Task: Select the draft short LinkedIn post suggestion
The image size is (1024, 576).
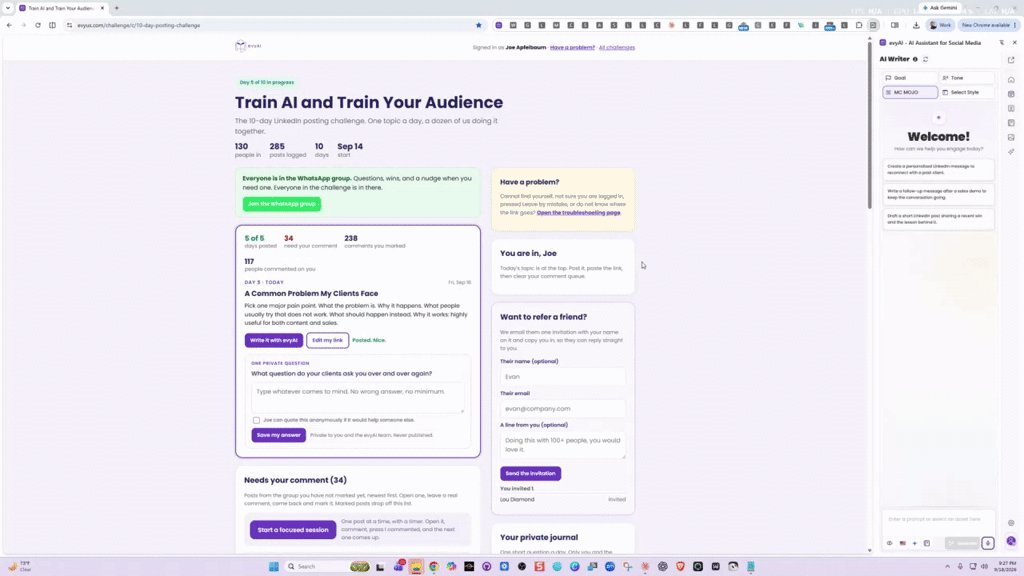Action: click(x=938, y=219)
